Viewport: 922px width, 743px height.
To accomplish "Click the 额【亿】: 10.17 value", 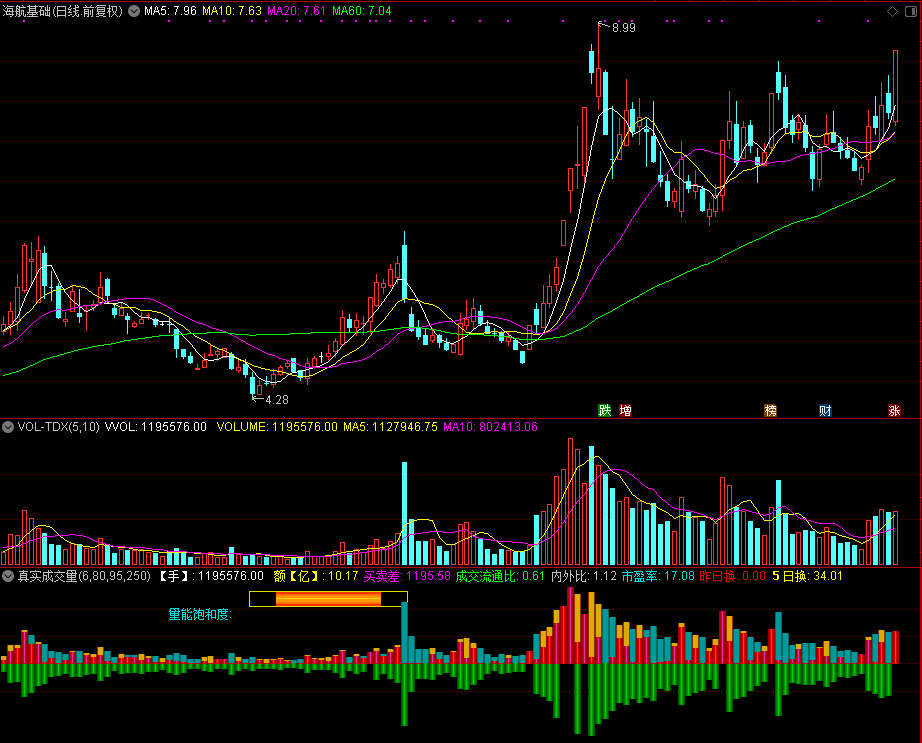I will coord(316,576).
